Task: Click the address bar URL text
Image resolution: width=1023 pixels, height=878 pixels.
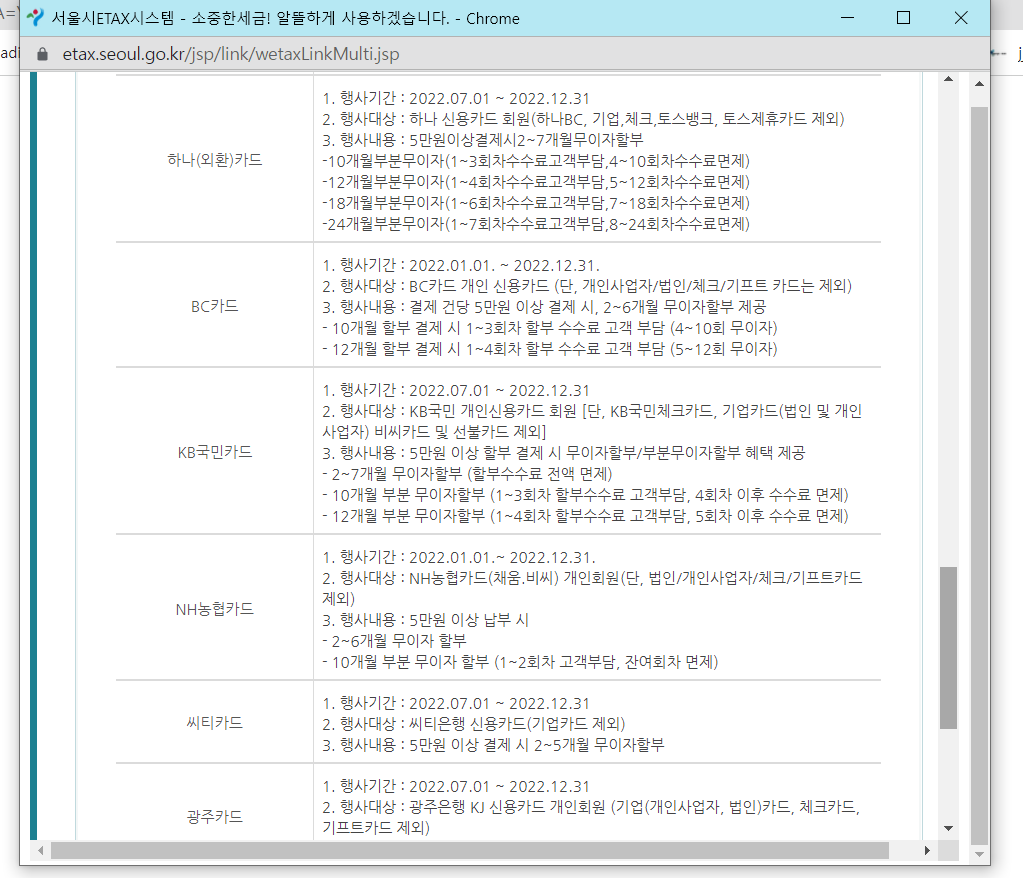Action: pyautogui.click(x=231, y=54)
